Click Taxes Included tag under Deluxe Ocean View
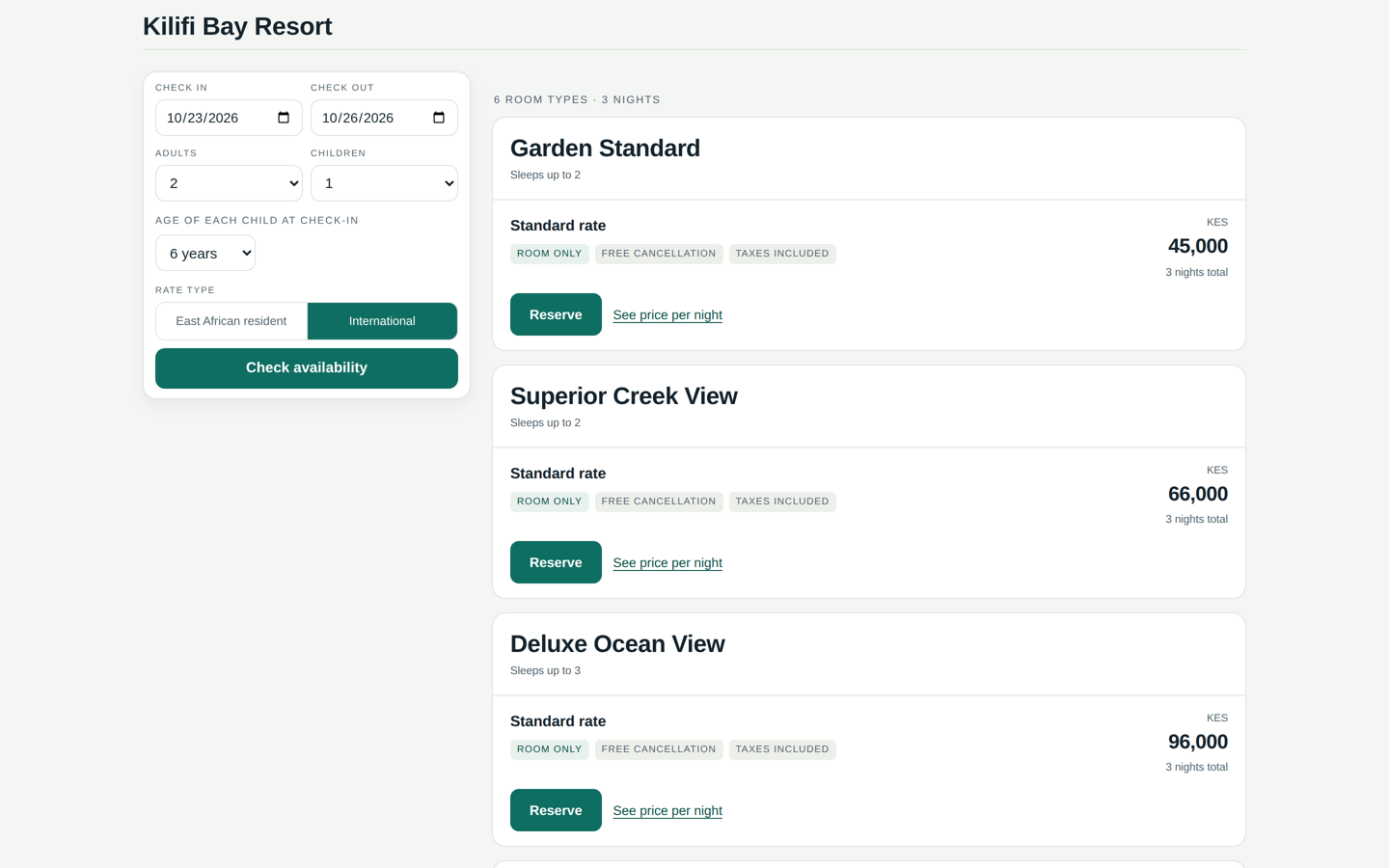This screenshot has width=1389, height=868. [782, 749]
